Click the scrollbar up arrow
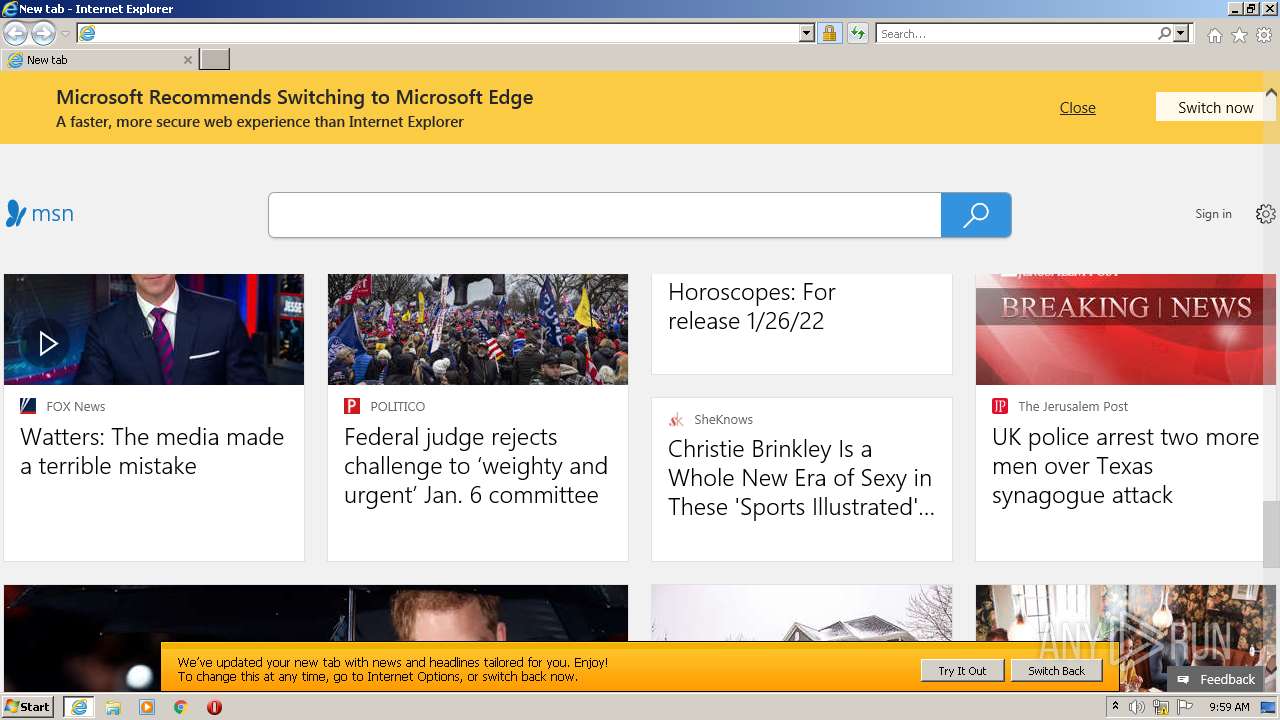 pos(1271,92)
